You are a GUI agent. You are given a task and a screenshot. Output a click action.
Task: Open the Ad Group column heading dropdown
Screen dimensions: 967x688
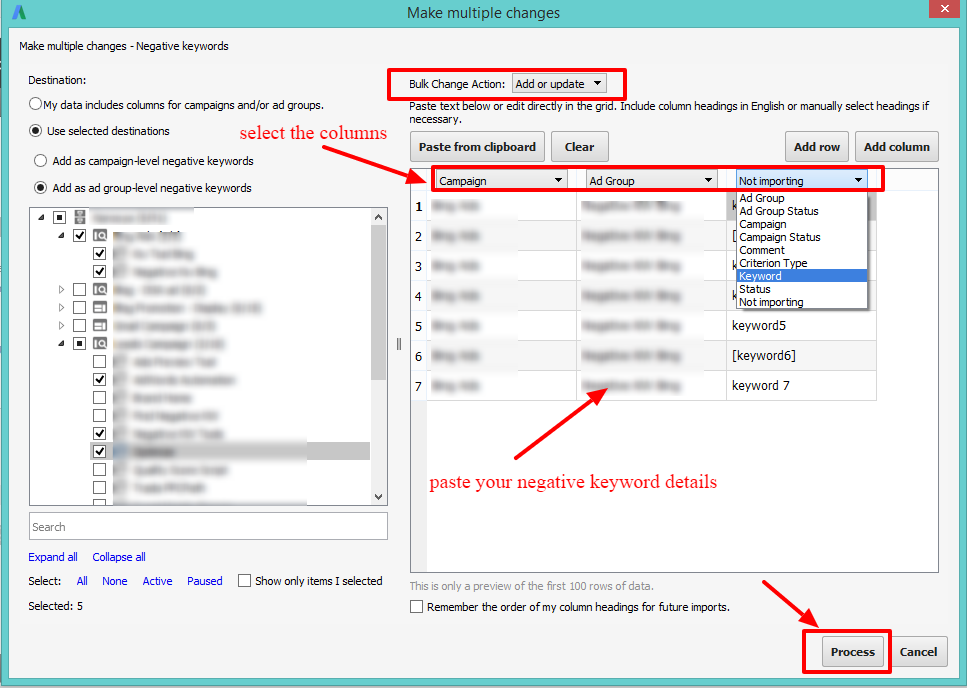(651, 181)
